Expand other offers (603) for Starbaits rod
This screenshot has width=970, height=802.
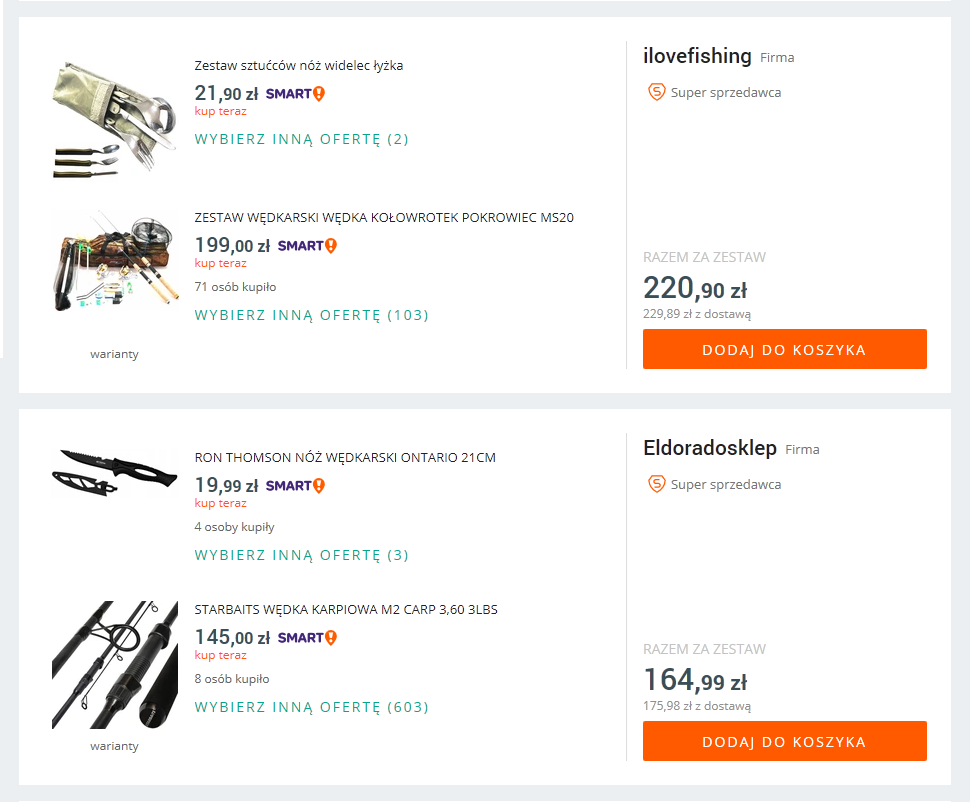point(311,707)
